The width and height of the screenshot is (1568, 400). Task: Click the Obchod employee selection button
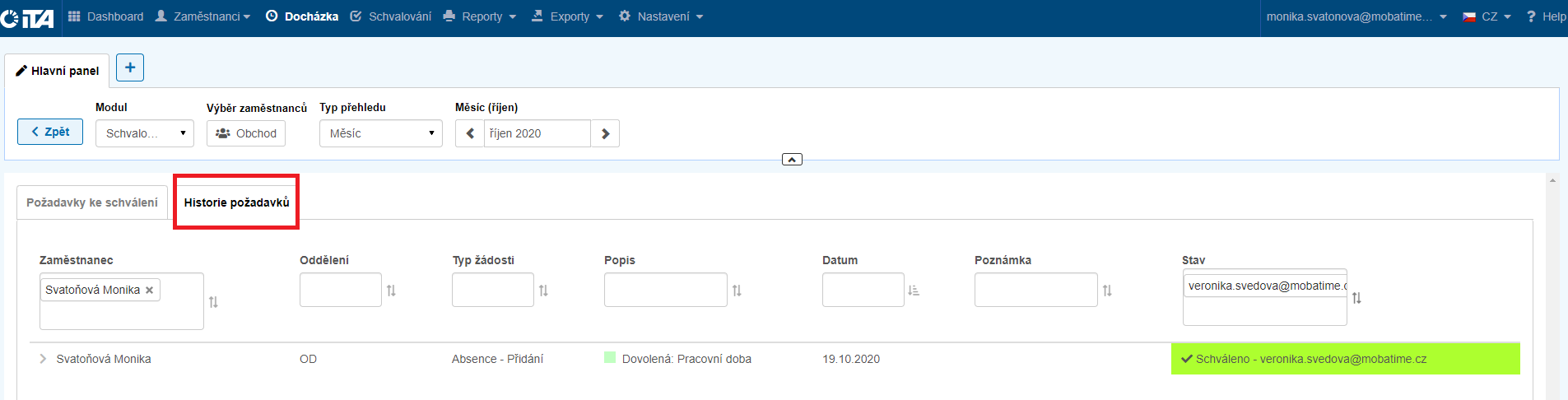point(246,133)
